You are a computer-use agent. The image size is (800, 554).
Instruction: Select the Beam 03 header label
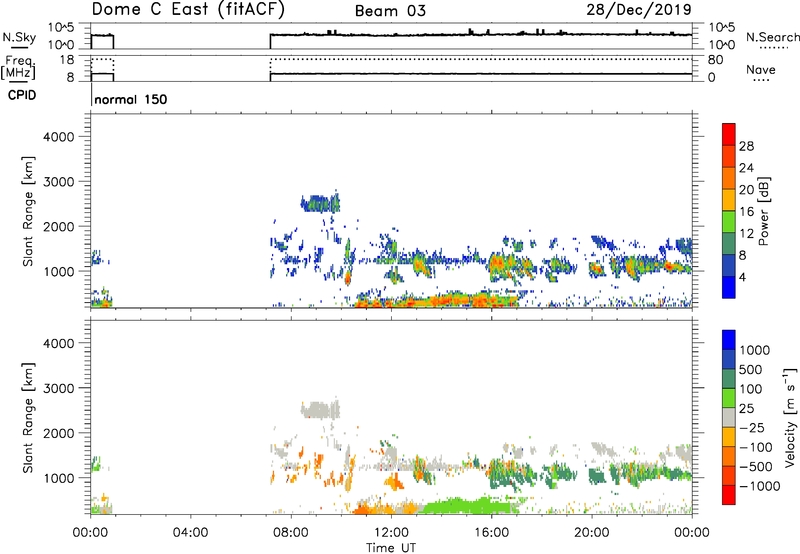(390, 11)
